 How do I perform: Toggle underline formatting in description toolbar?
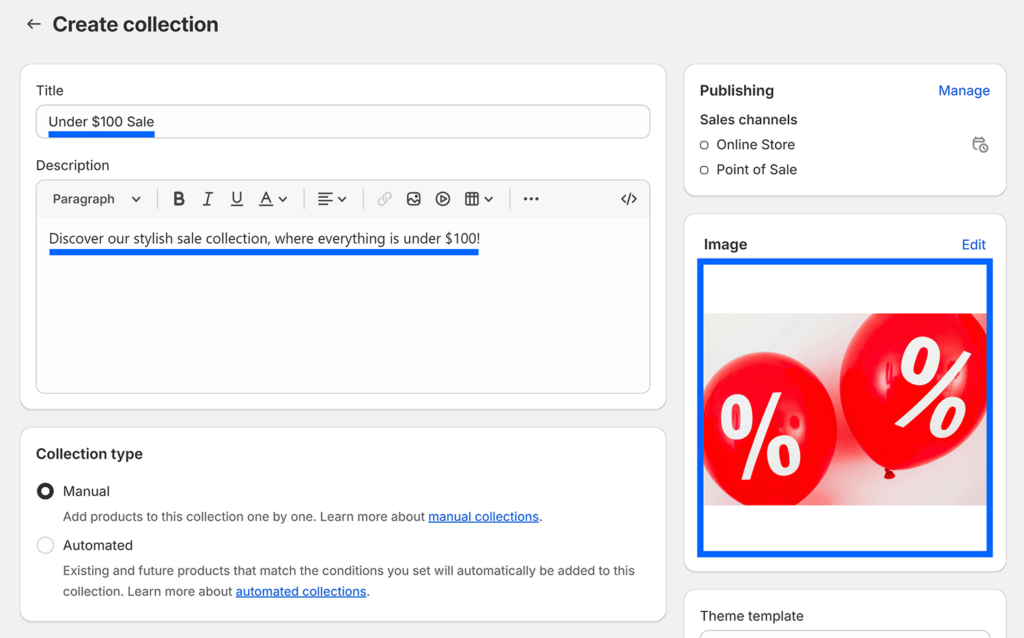(x=236, y=199)
